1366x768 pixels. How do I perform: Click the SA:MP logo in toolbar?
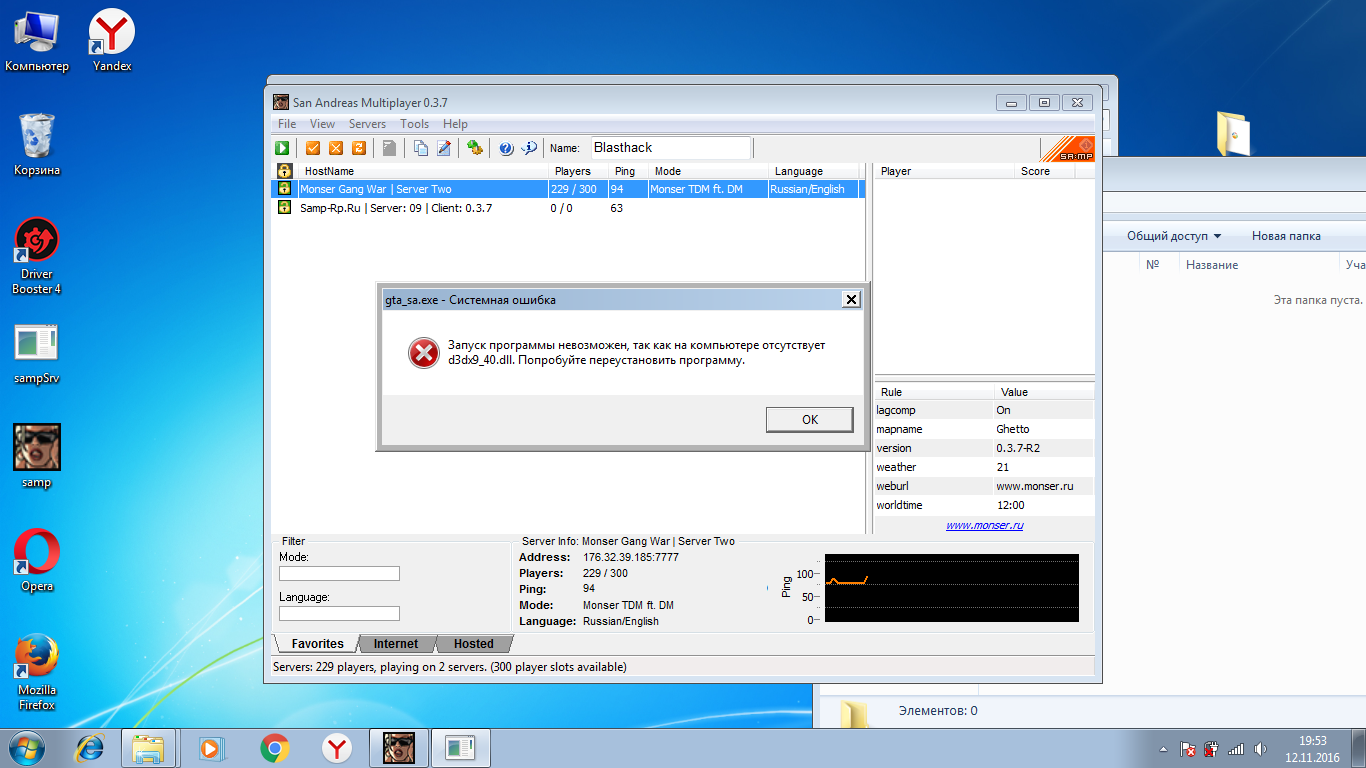click(1067, 149)
